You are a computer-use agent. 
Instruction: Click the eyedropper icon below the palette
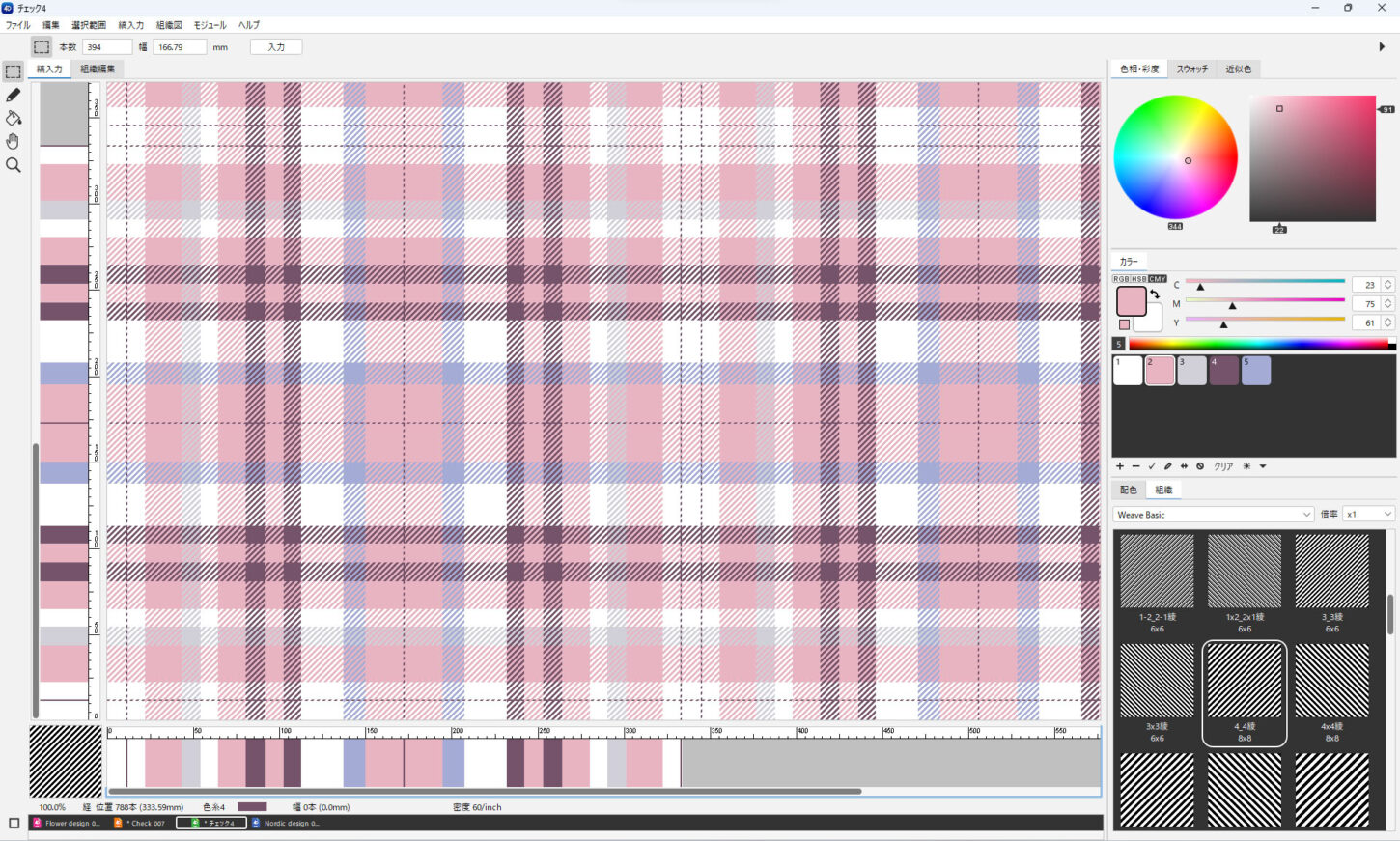(1167, 466)
